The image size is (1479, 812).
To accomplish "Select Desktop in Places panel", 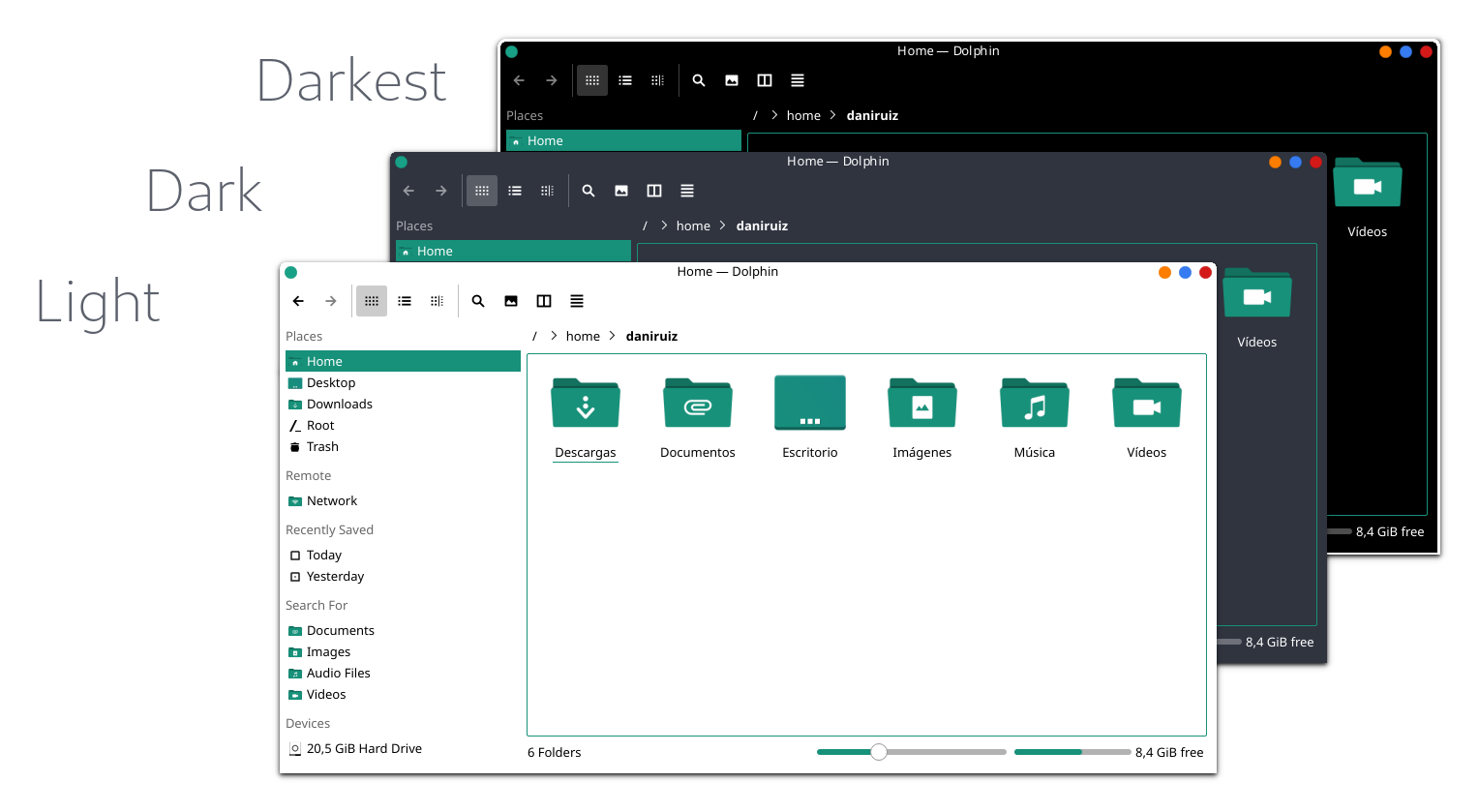I will point(403,382).
